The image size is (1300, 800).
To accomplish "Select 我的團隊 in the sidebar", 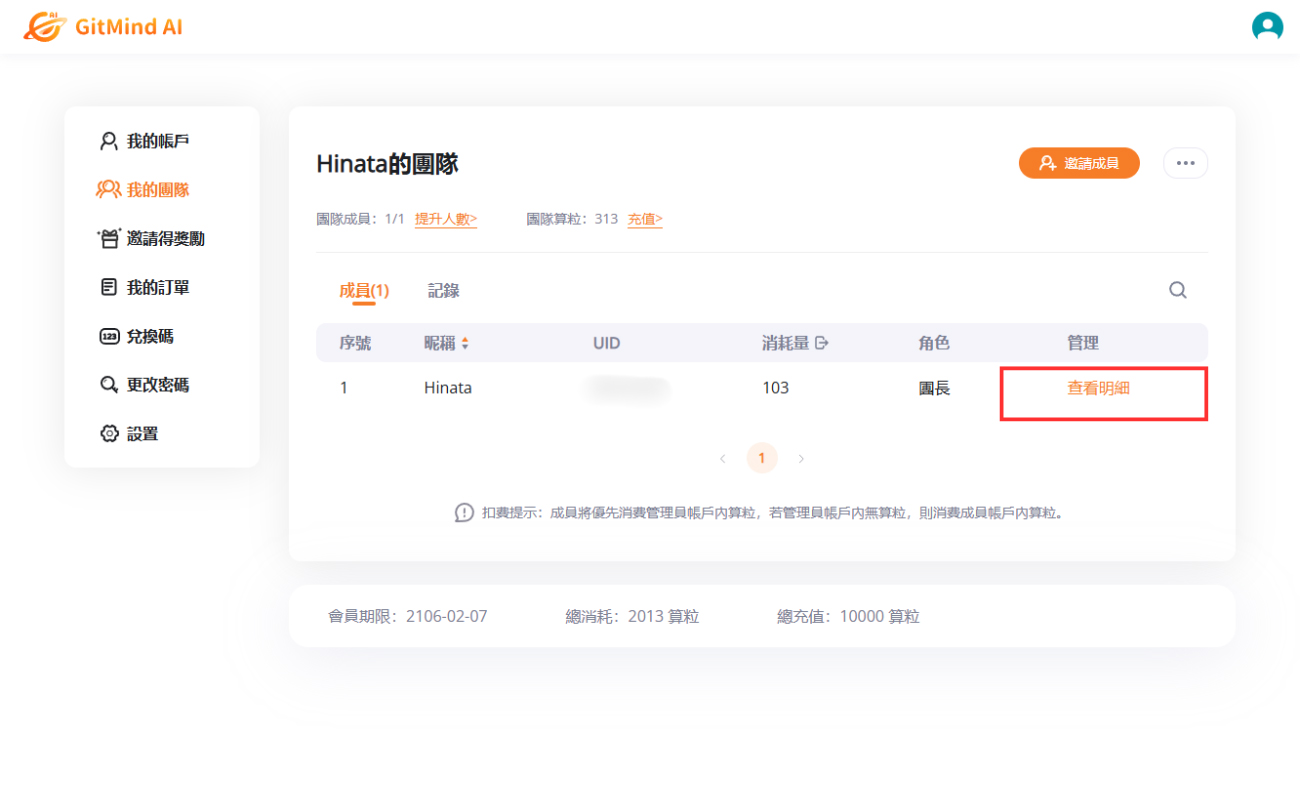I will pyautogui.click(x=143, y=190).
